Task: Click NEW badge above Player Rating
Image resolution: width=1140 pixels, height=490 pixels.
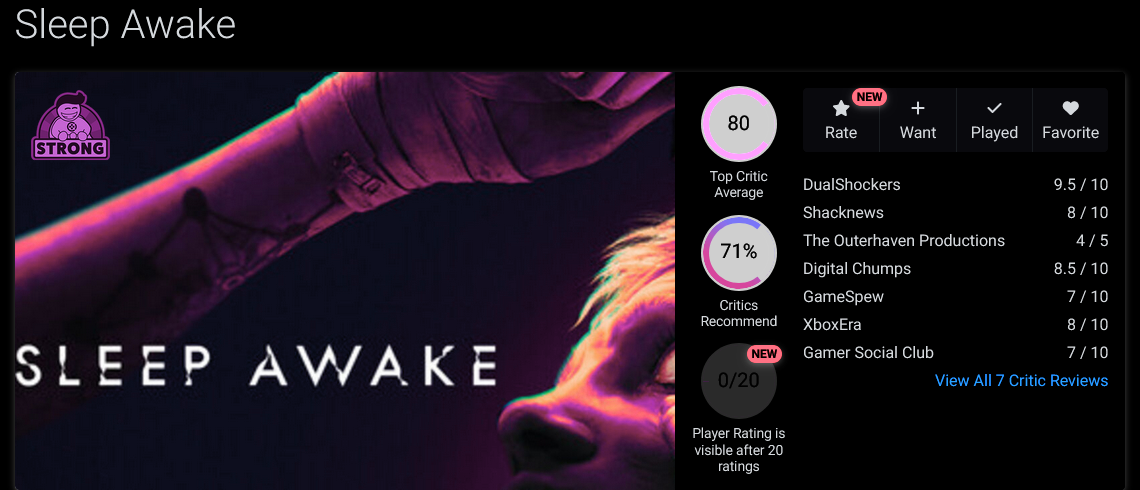Action: point(764,354)
